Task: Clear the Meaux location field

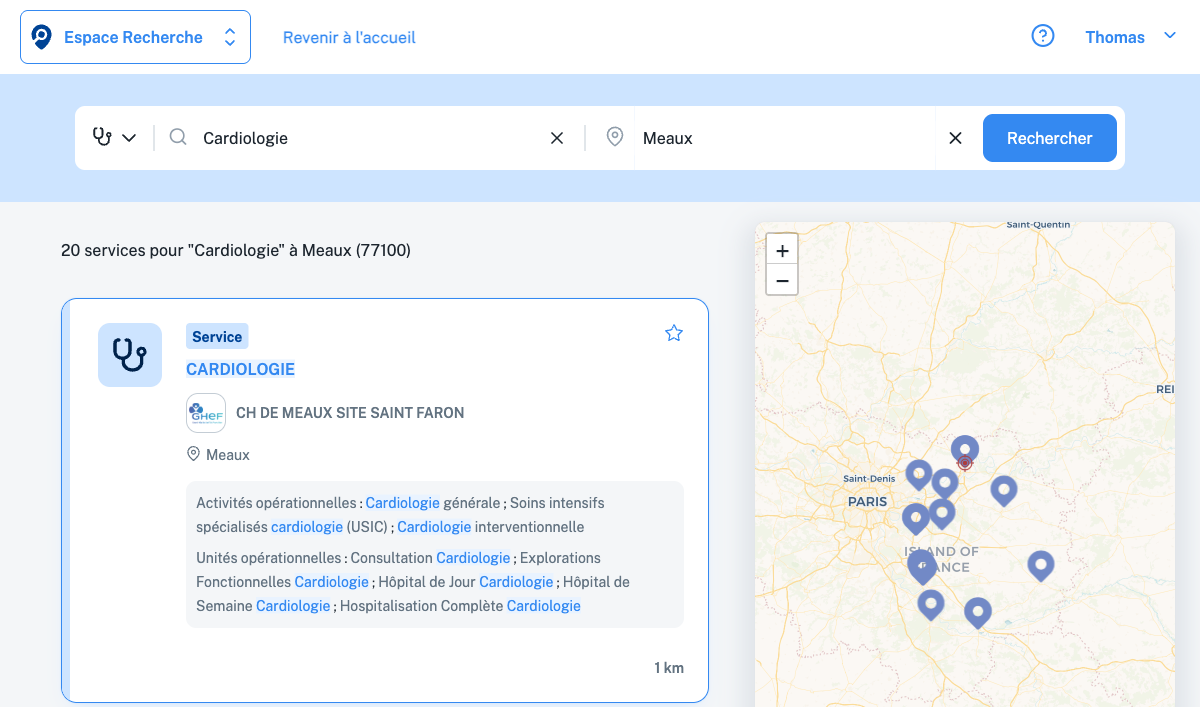Action: [x=955, y=138]
